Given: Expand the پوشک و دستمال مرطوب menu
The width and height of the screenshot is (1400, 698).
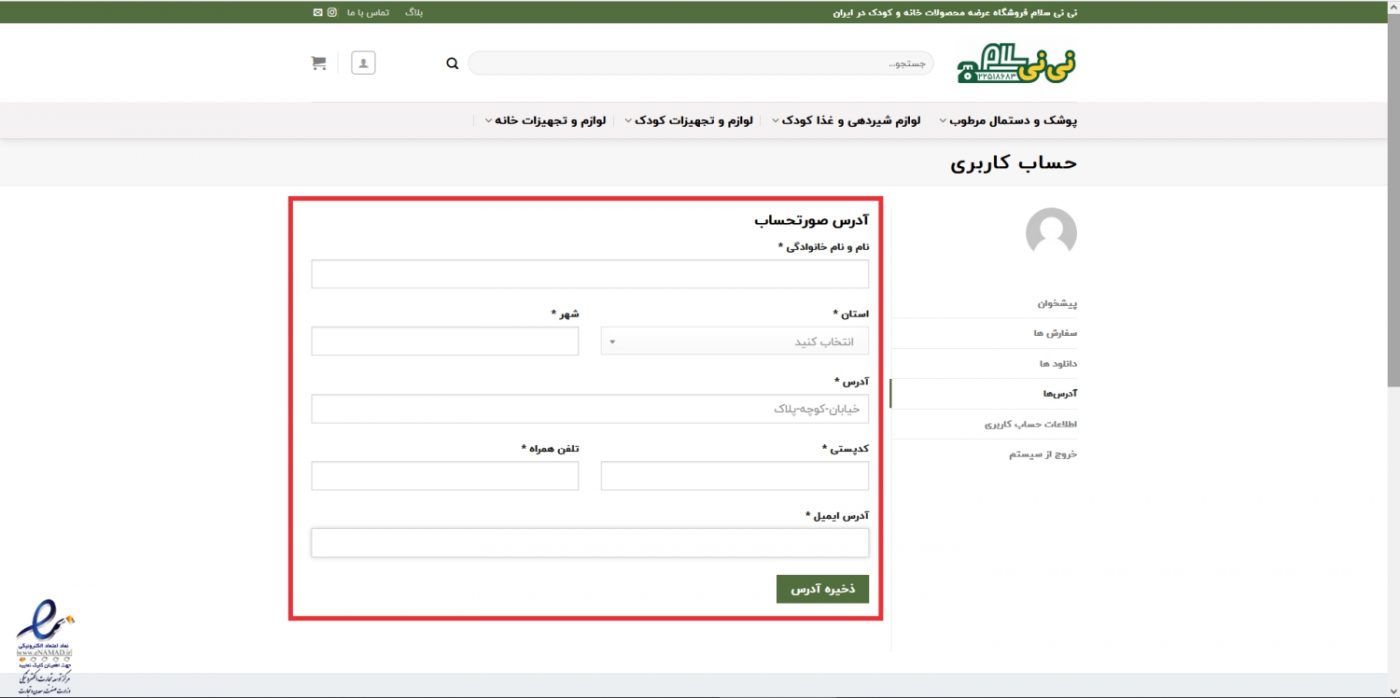Looking at the screenshot, I should 1007,120.
